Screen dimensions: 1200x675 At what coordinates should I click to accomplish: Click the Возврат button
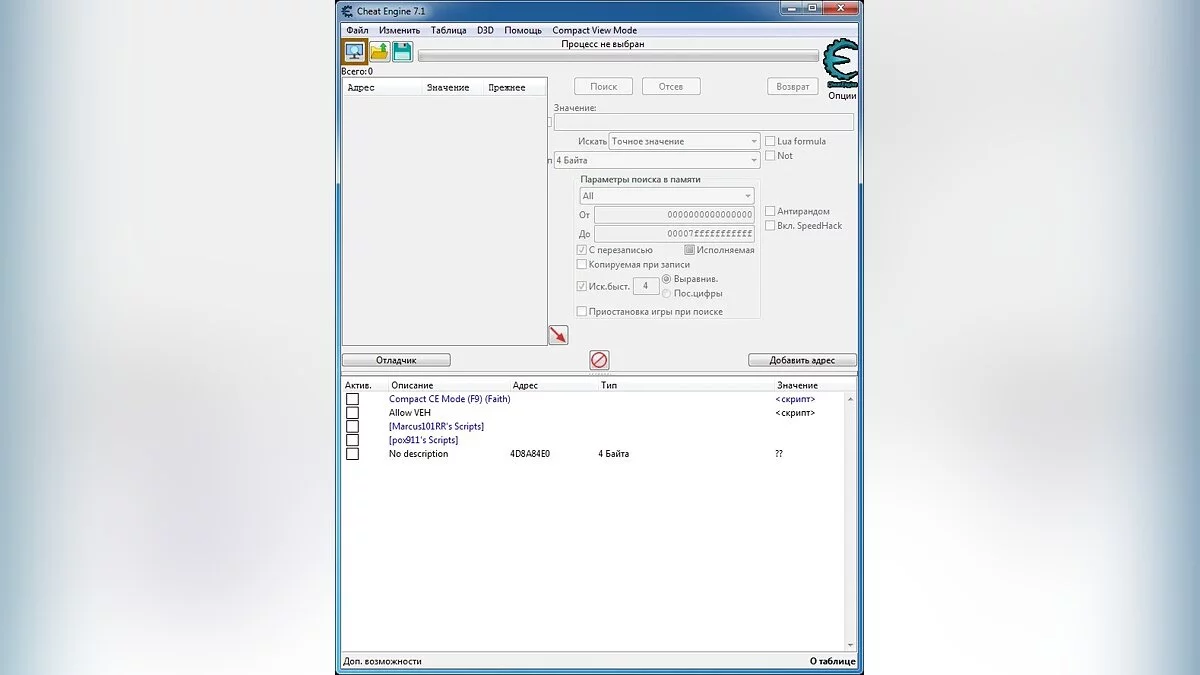[793, 87]
